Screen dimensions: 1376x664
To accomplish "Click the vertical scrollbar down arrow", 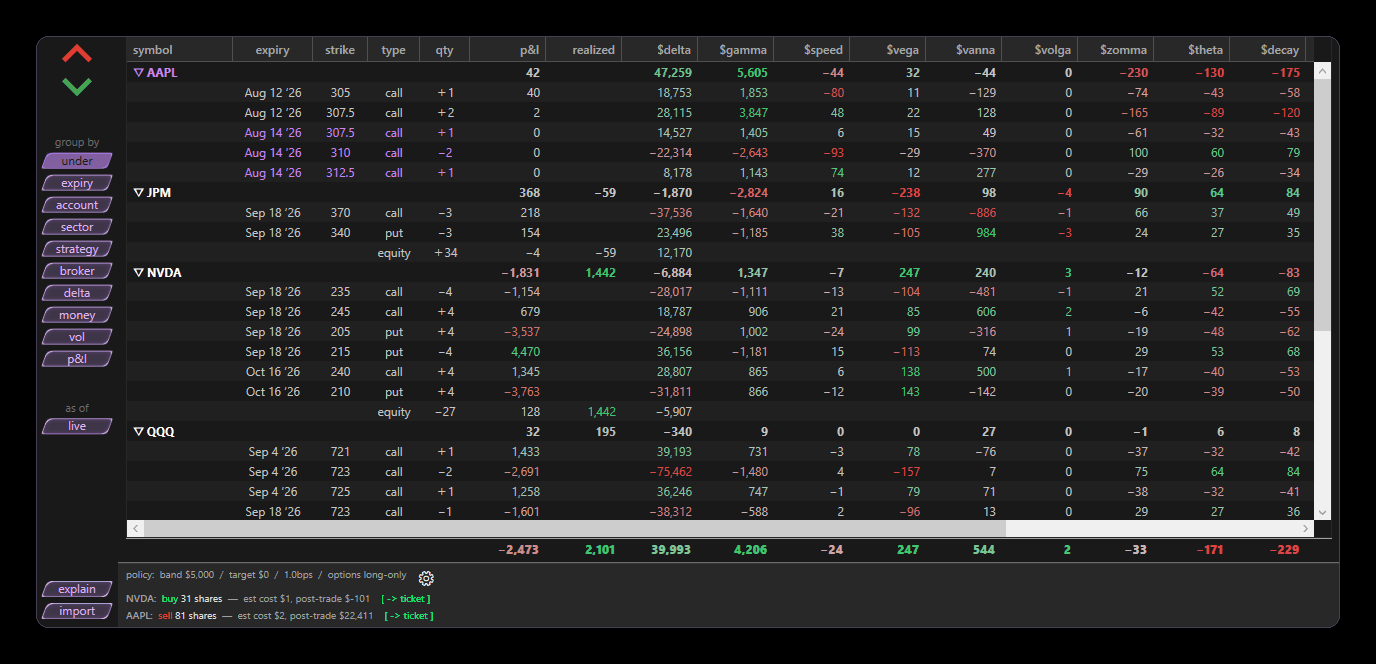I will pos(1322,512).
